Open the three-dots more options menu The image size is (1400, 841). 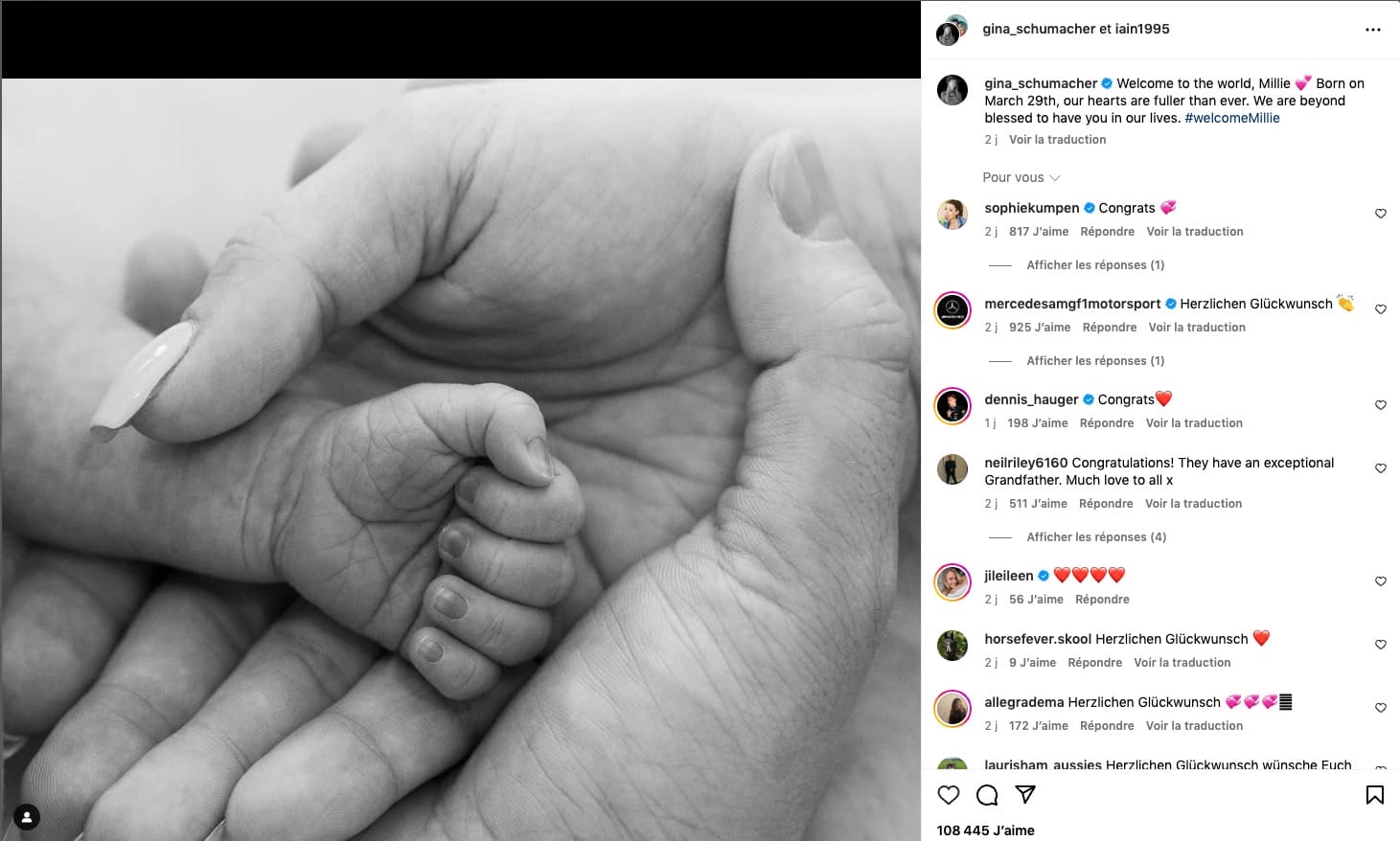[x=1373, y=30]
